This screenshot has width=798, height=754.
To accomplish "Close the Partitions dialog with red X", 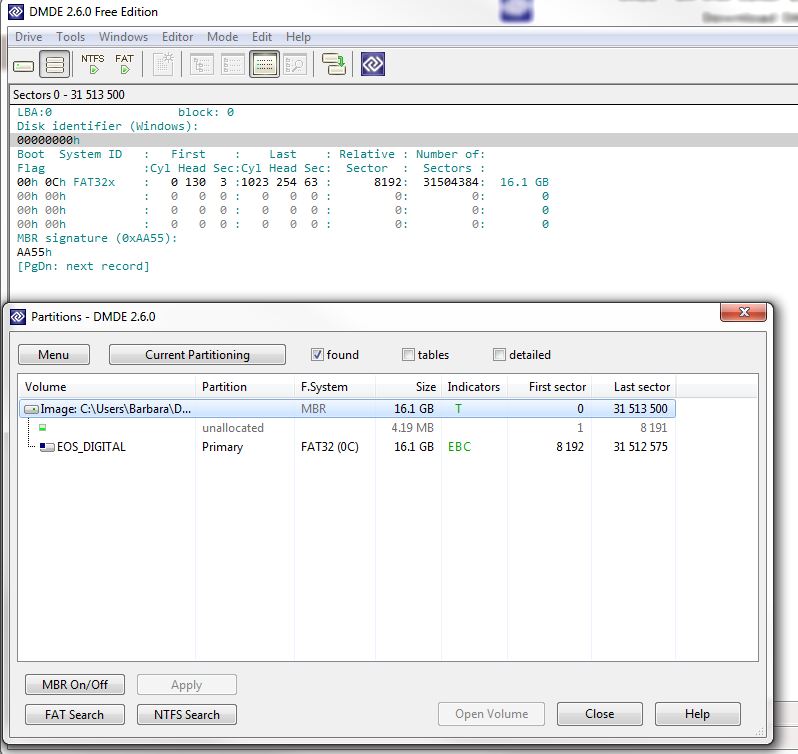I will click(743, 312).
